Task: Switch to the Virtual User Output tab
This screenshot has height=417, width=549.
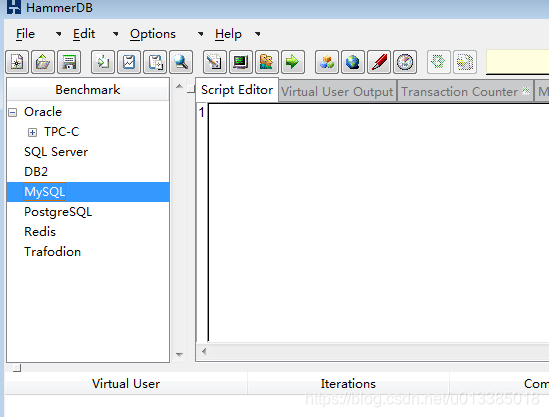Action: click(x=337, y=92)
